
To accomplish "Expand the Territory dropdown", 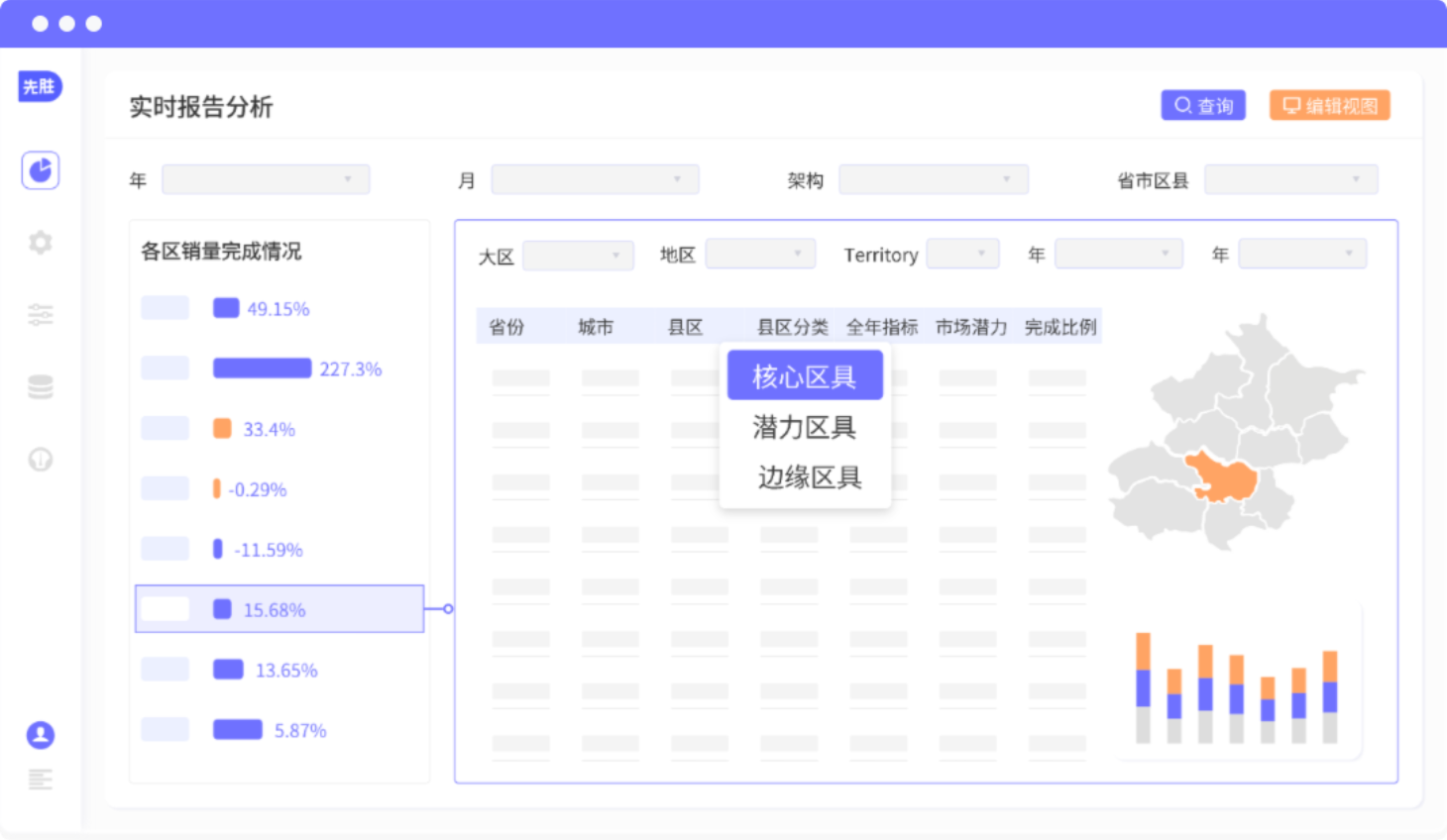I will click(x=962, y=255).
